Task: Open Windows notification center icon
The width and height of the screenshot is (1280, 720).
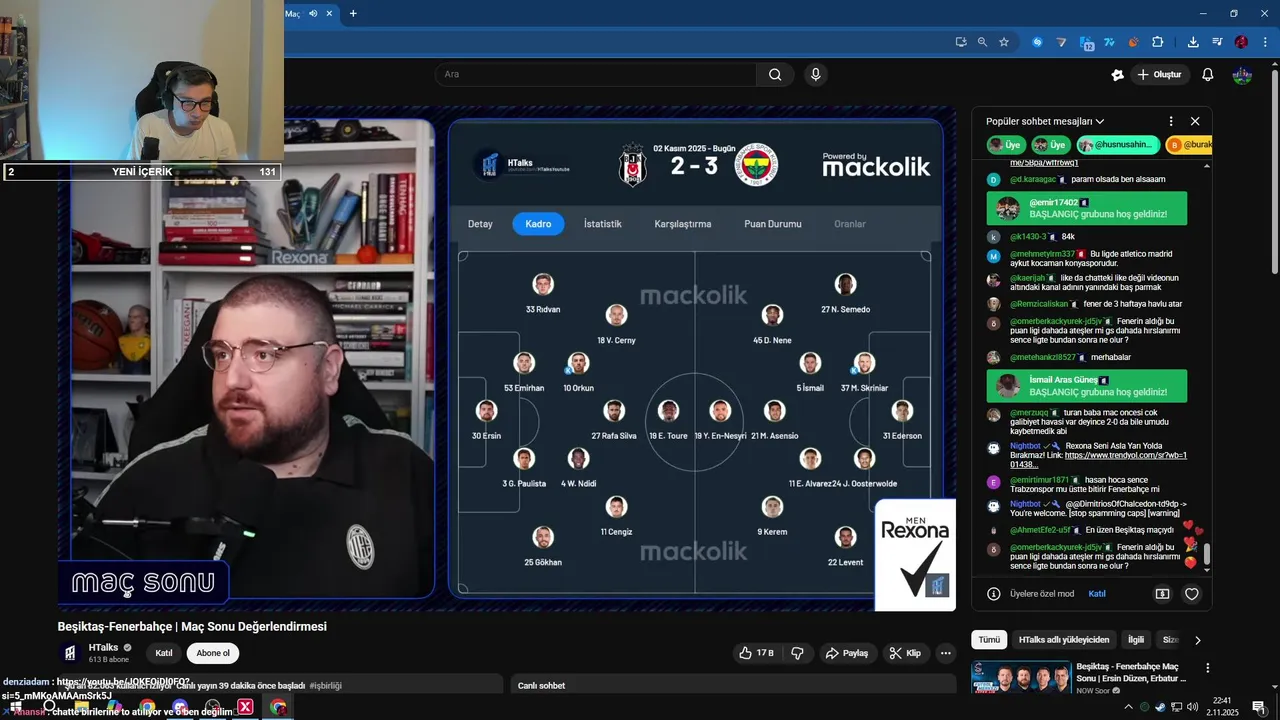Action: point(1258,706)
